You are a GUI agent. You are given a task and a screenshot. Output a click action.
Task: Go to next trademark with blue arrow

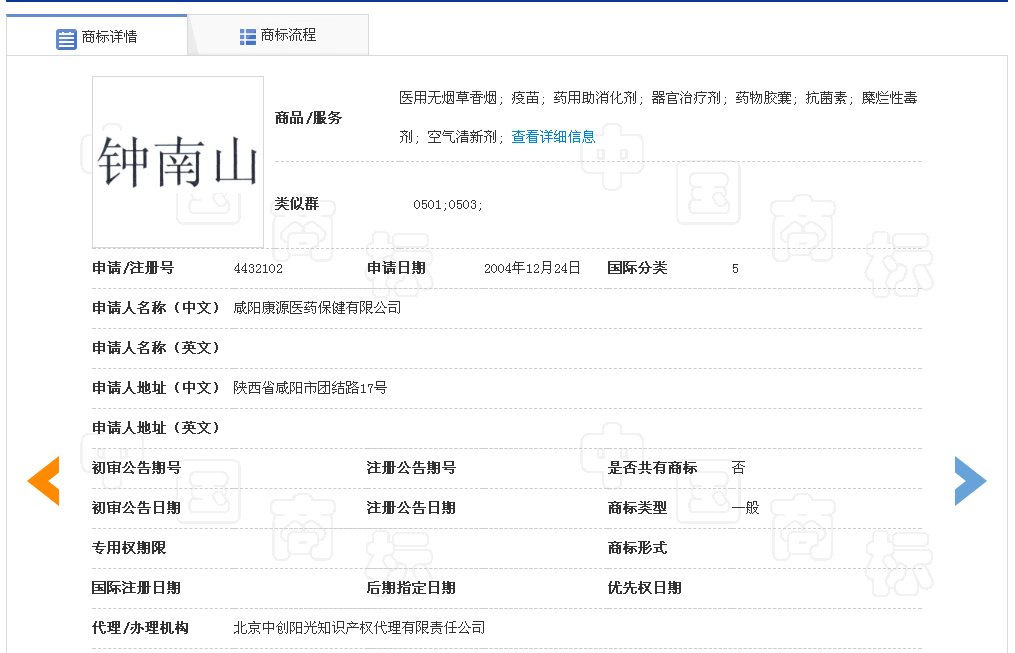pyautogui.click(x=969, y=480)
